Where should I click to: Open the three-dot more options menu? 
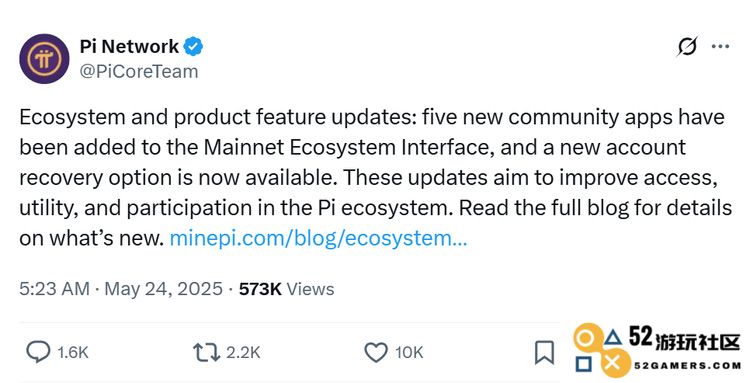click(720, 46)
